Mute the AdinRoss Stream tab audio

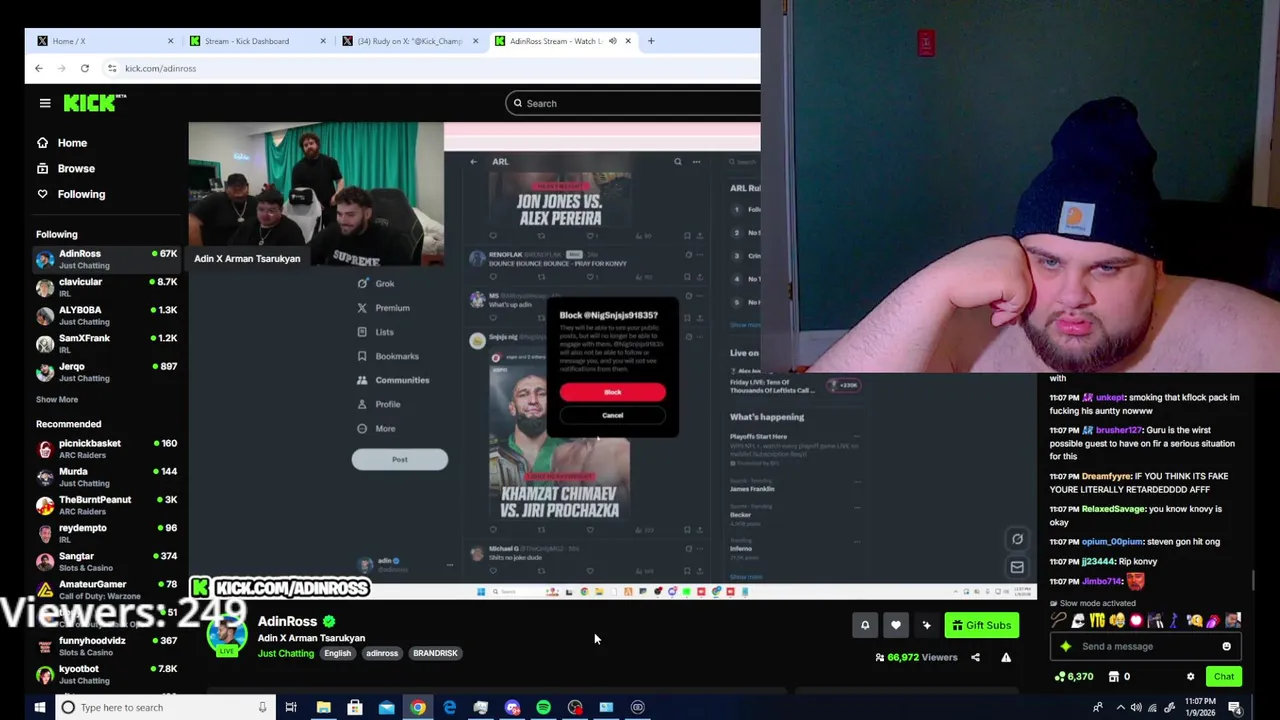coord(612,41)
